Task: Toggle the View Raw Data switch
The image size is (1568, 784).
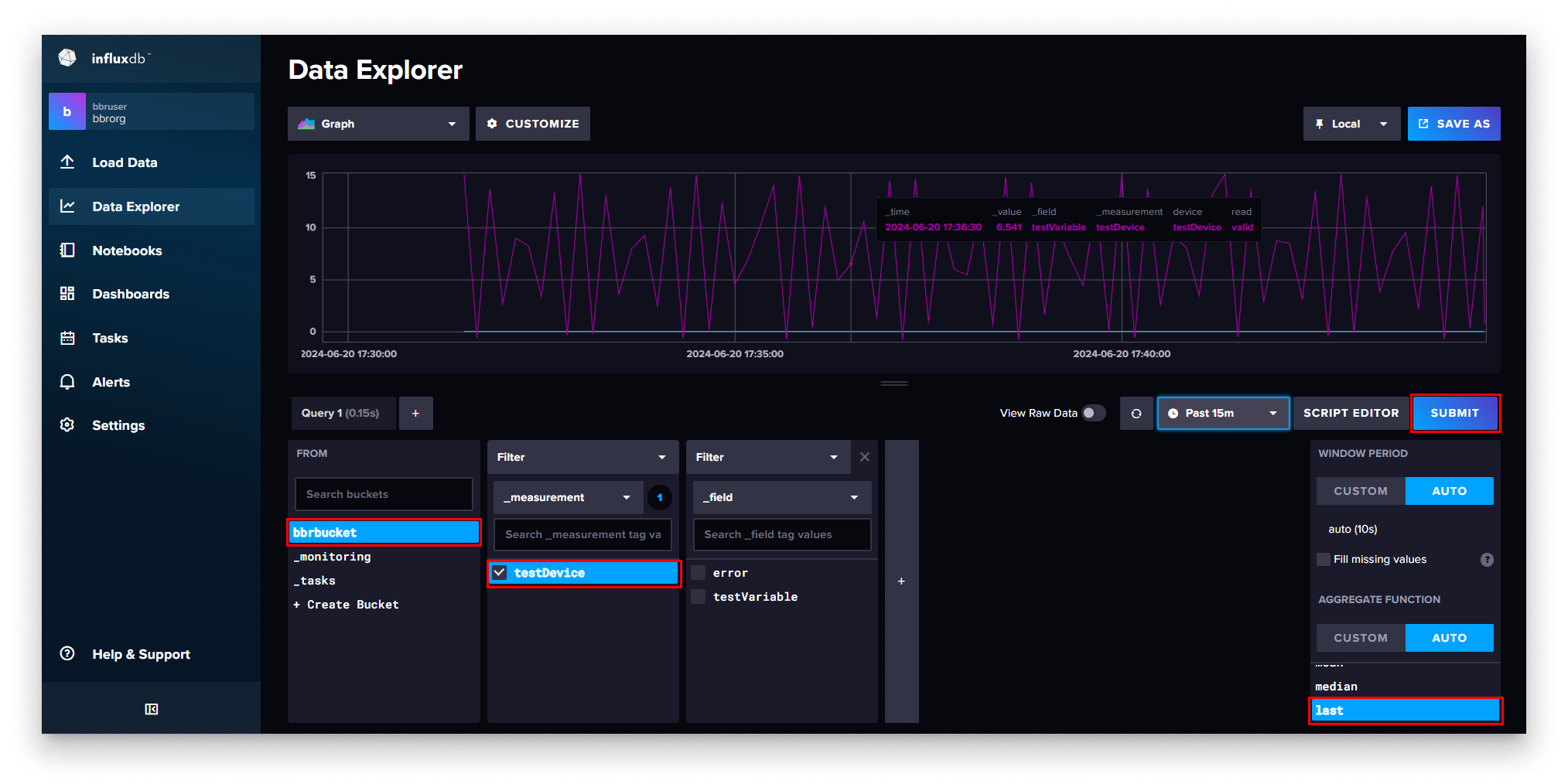Action: coord(1094,413)
